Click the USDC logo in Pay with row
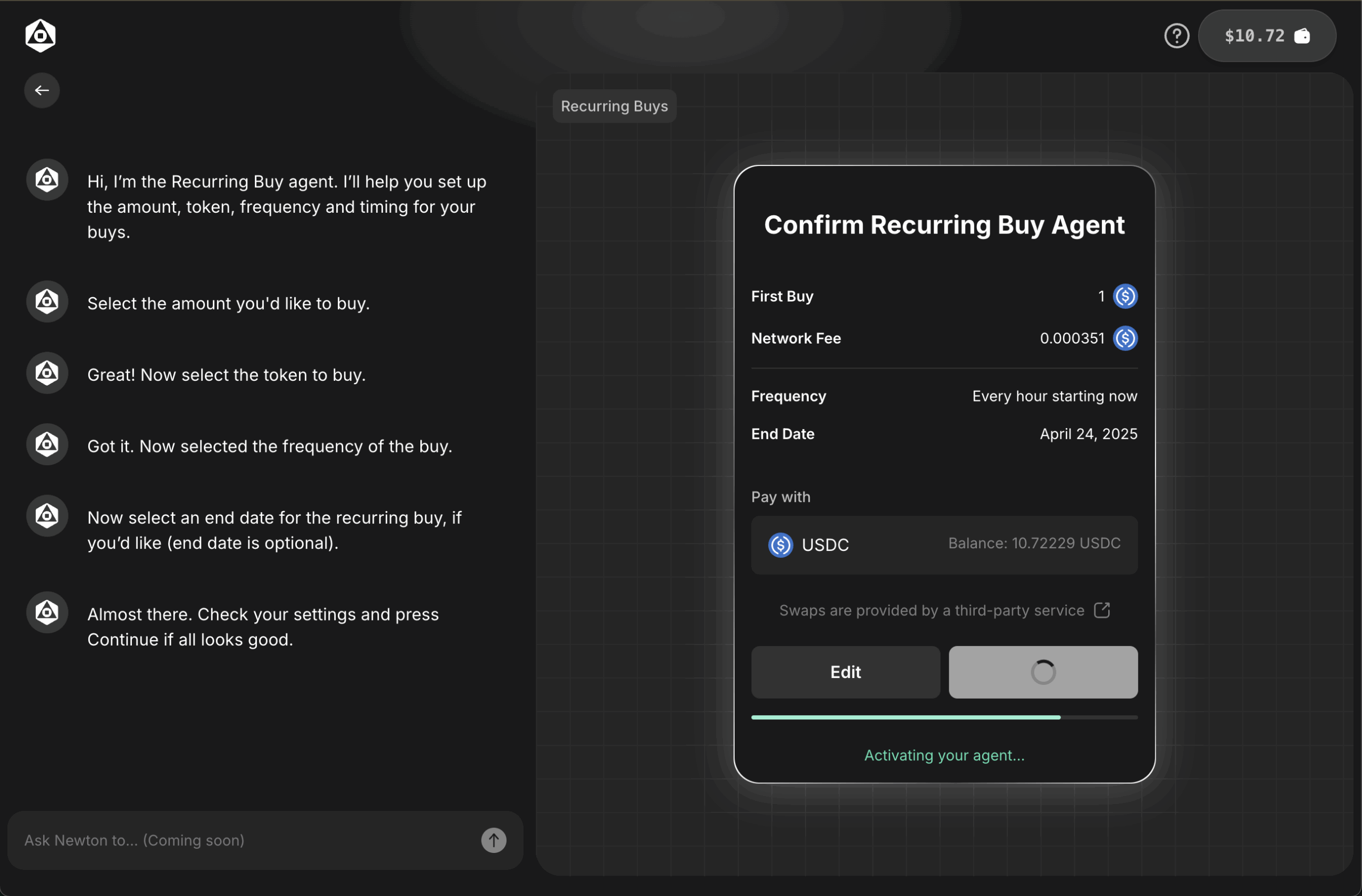Viewport: 1362px width, 896px height. pos(780,545)
